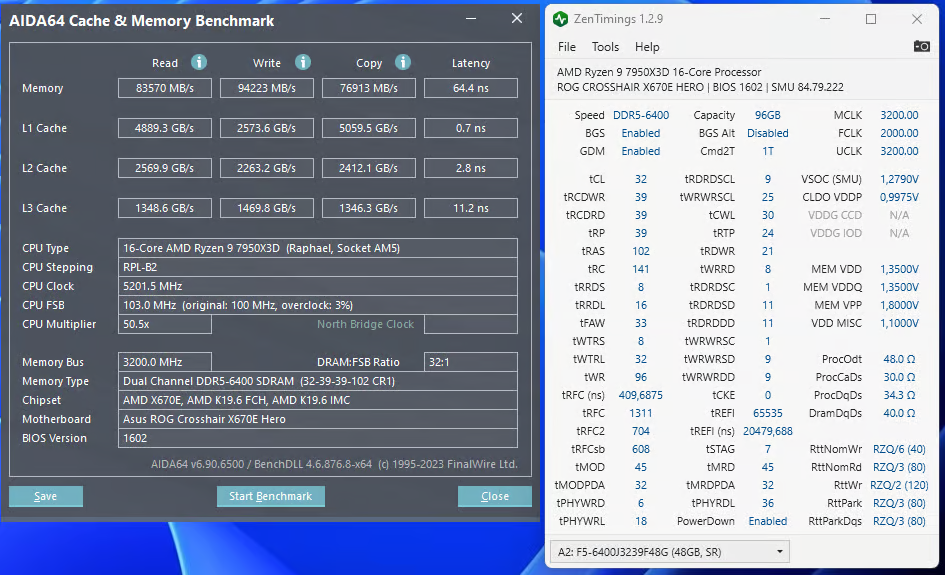The width and height of the screenshot is (945, 575).
Task: Minimize the AIDA64 benchmark window
Action: pyautogui.click(x=471, y=19)
